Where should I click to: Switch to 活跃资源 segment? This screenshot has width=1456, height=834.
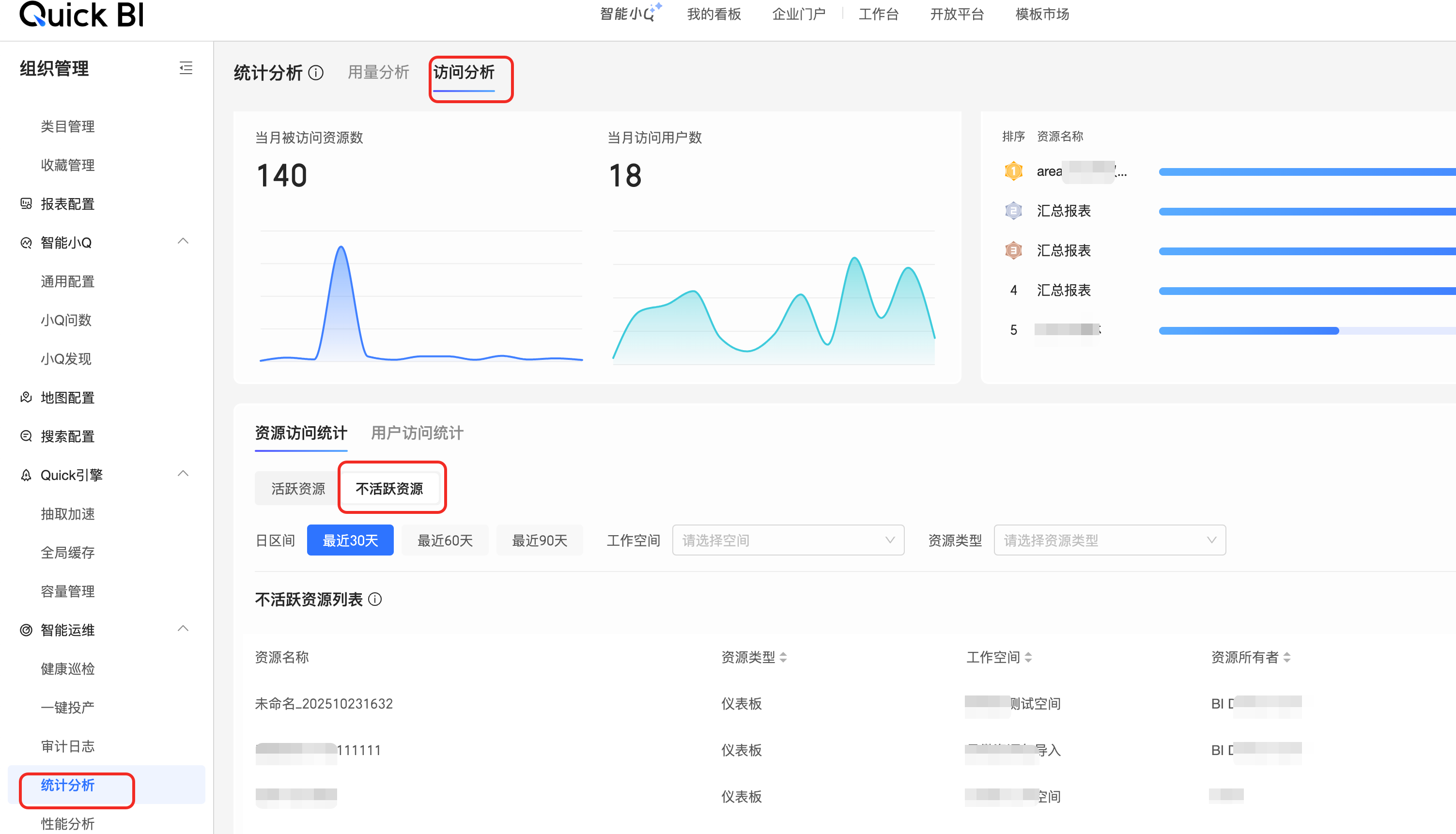tap(298, 489)
